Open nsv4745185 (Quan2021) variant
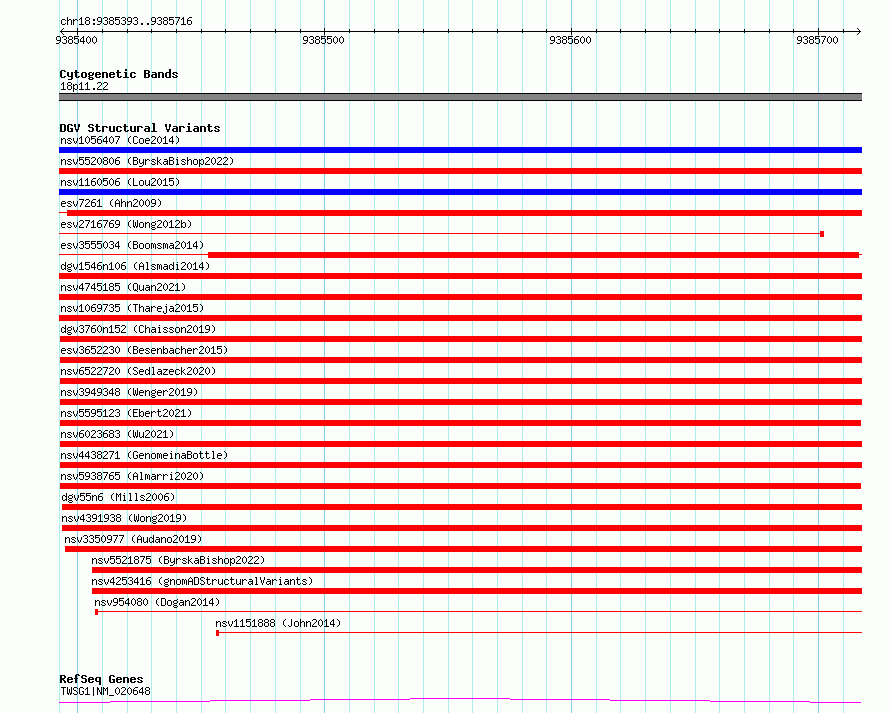 pyautogui.click(x=123, y=287)
